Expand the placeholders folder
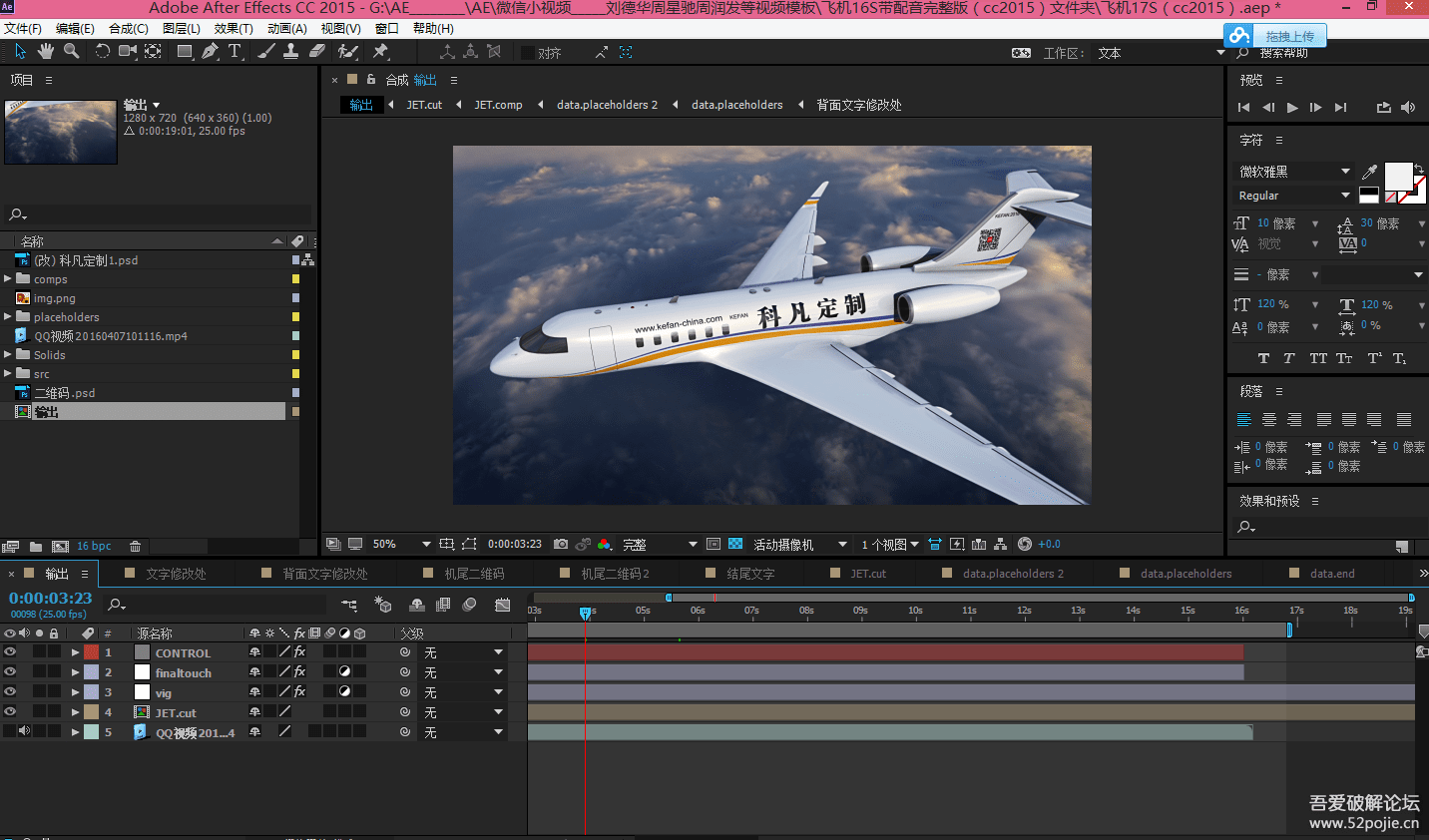Screen dimensions: 1429x840 pos(8,317)
